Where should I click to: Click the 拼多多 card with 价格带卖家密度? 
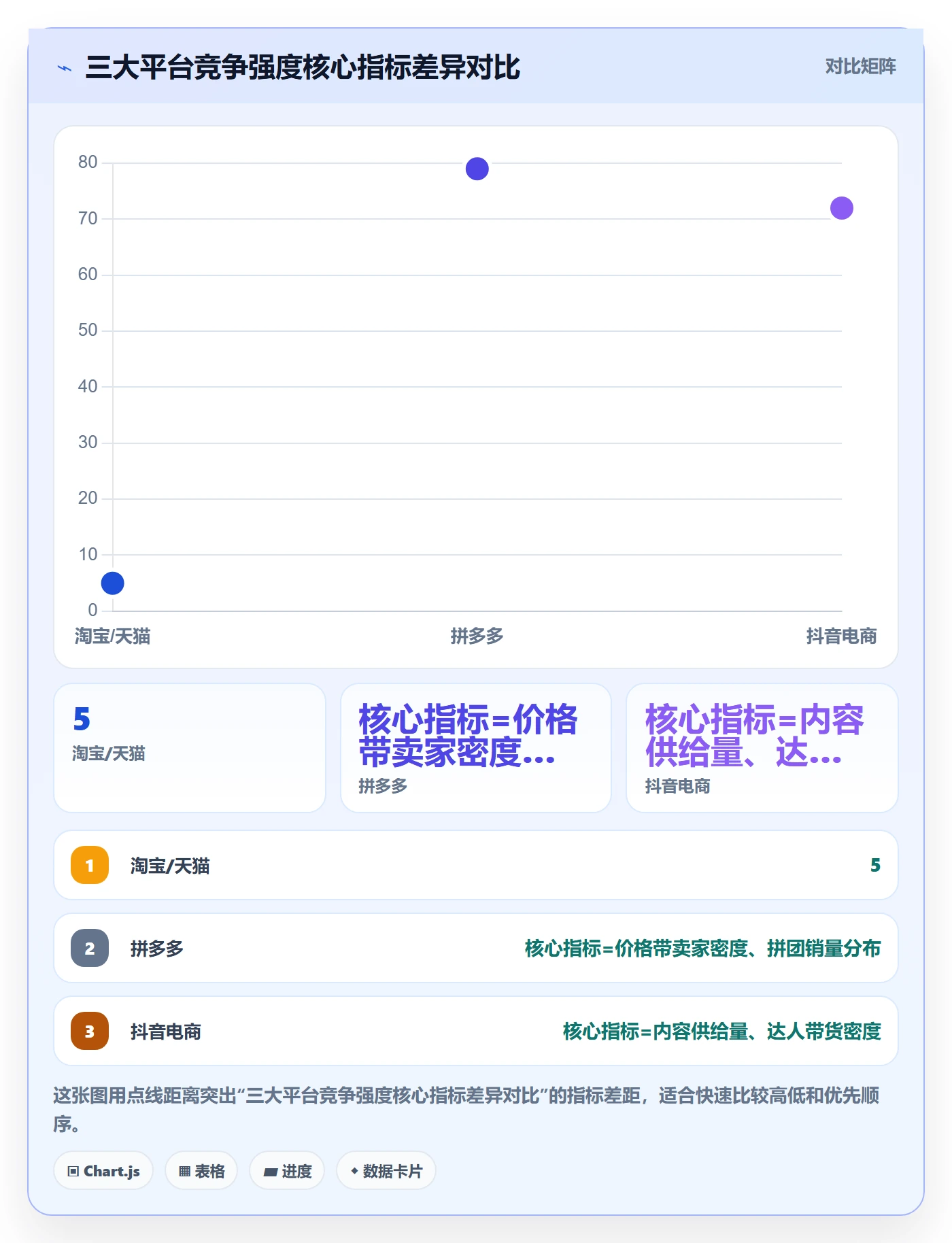[x=476, y=748]
